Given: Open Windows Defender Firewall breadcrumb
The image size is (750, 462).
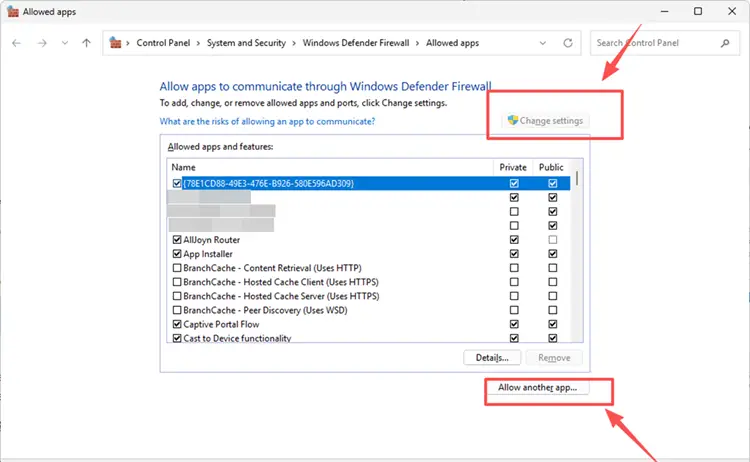Looking at the screenshot, I should 356,43.
